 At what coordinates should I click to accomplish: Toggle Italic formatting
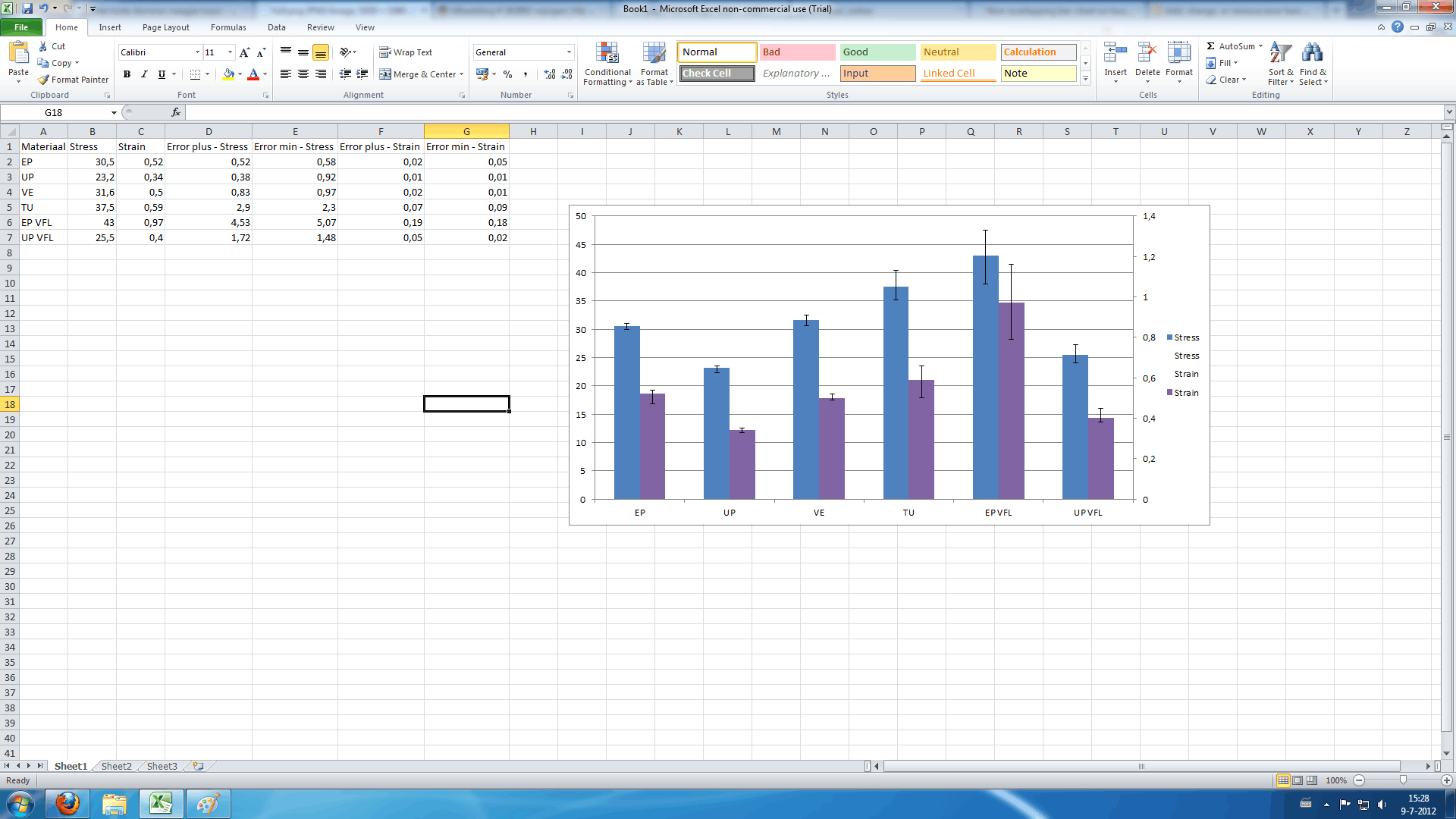144,74
